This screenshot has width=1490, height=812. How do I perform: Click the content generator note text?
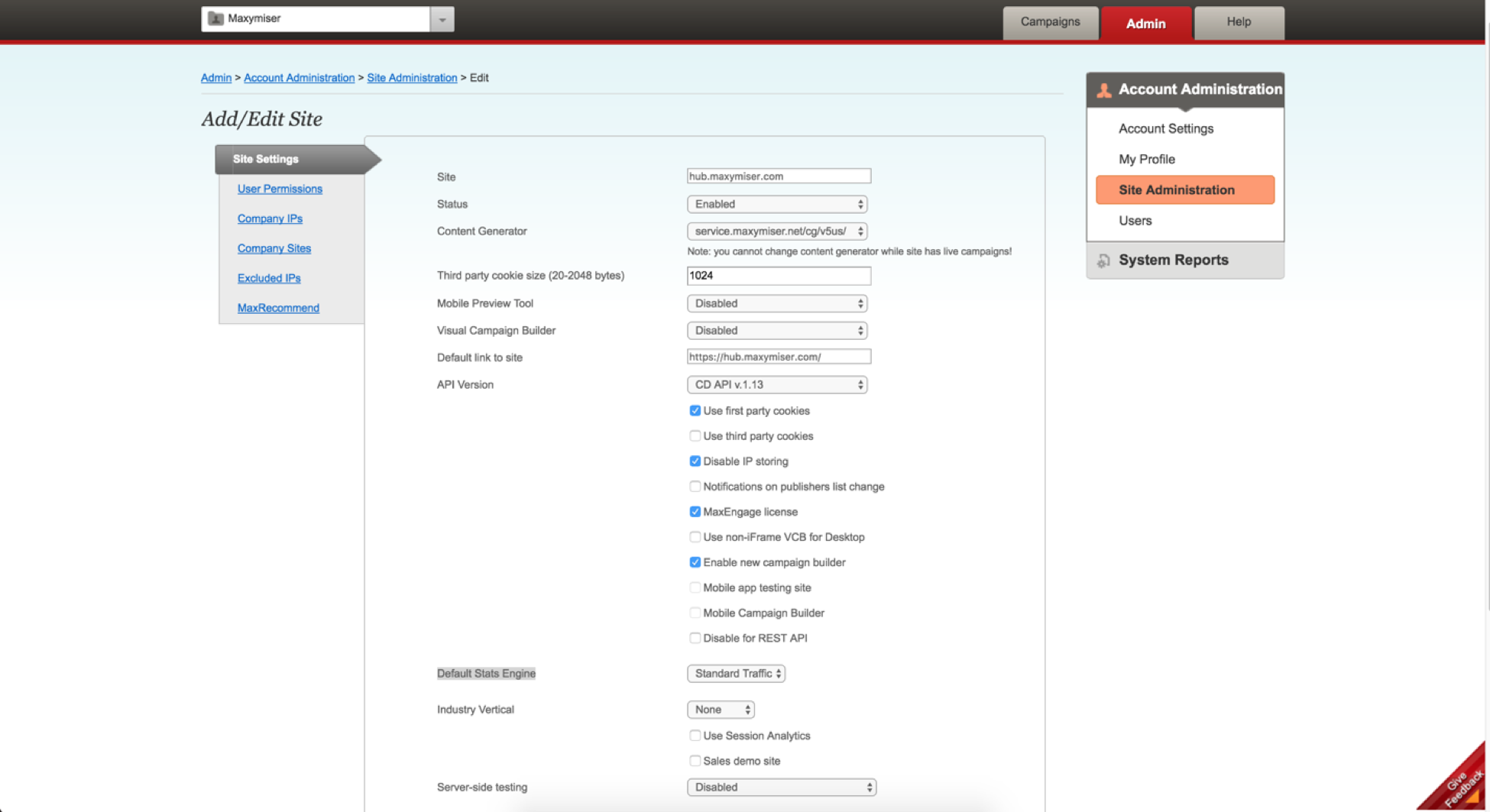pos(849,251)
